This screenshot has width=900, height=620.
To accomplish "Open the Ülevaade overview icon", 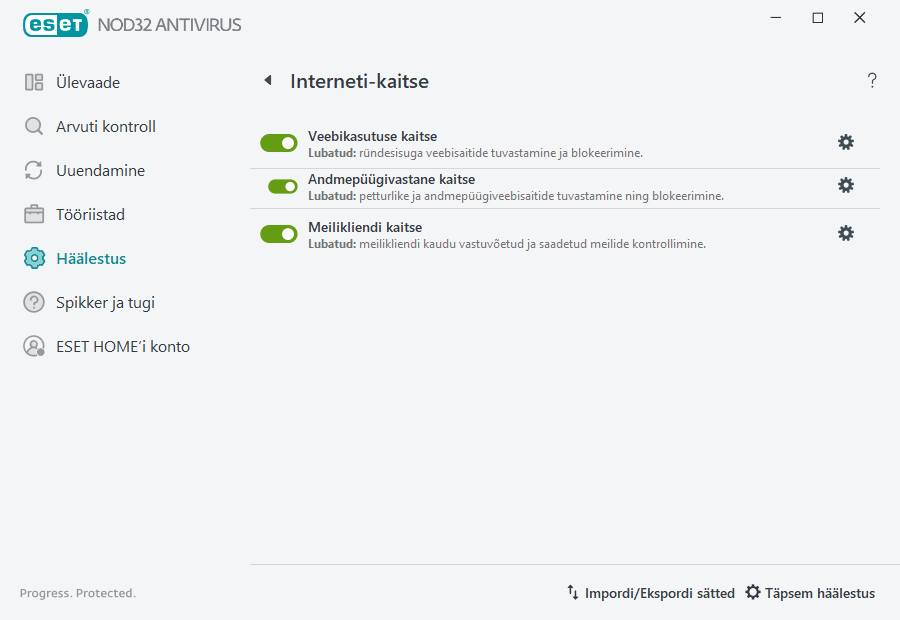I will point(35,82).
